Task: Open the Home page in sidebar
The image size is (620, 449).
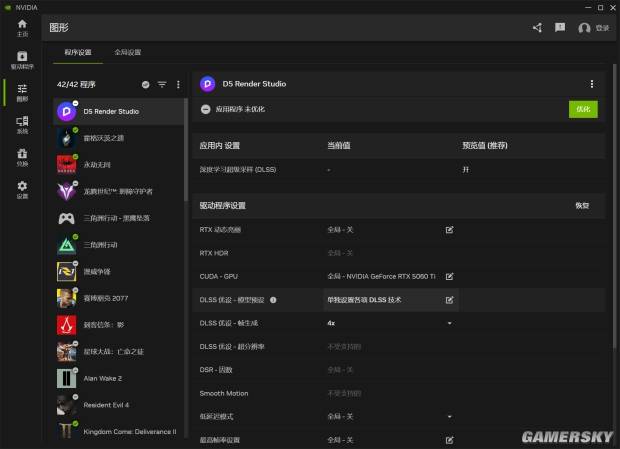Action: (x=22, y=28)
